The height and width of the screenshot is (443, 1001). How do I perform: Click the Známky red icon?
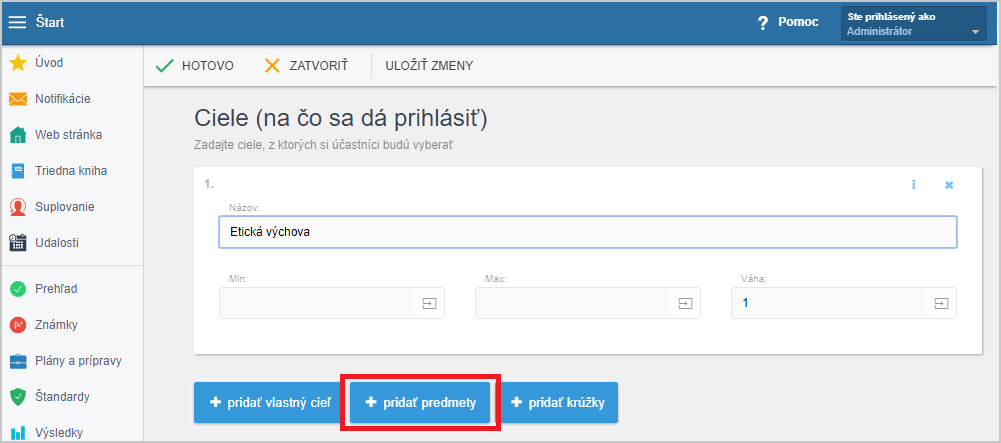(18, 325)
